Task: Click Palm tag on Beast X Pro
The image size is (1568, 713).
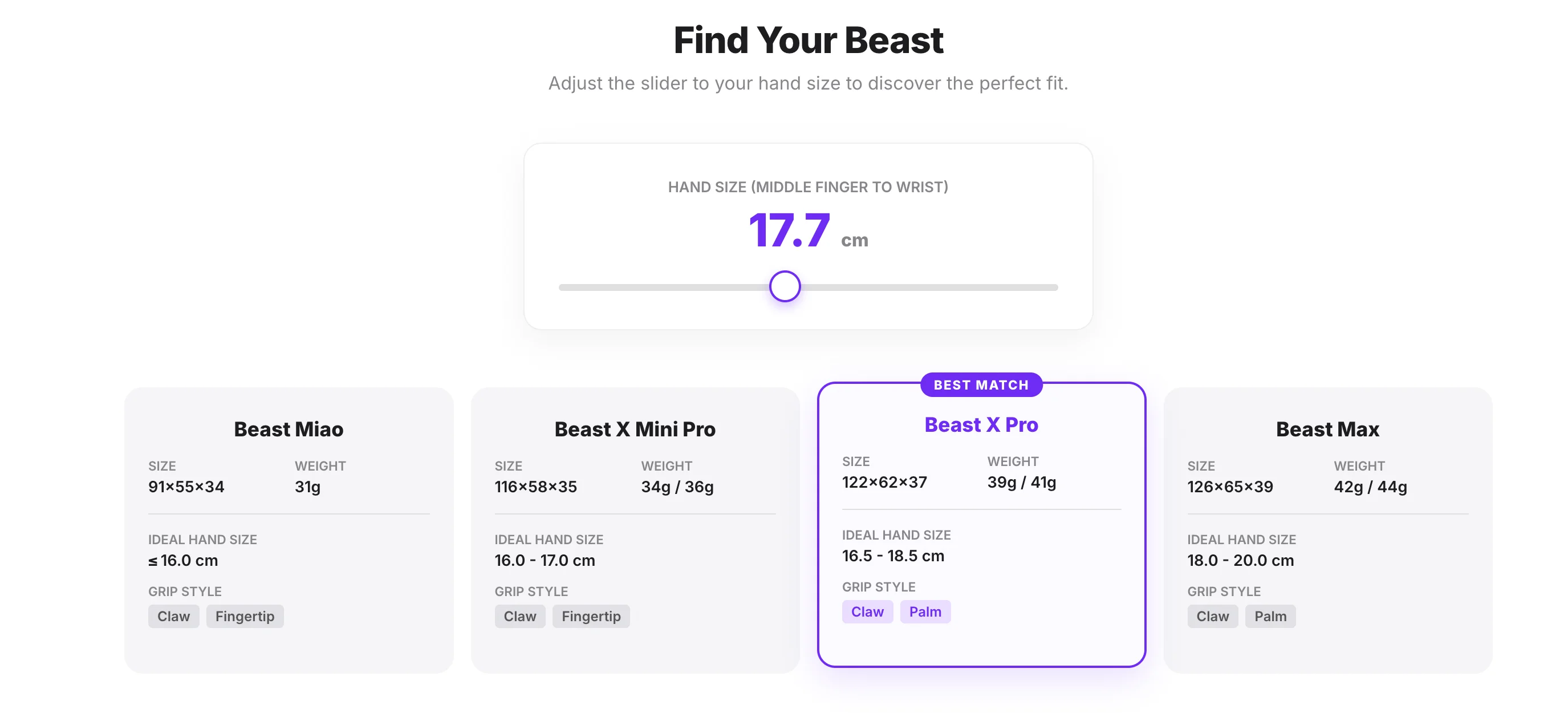Action: [x=925, y=612]
